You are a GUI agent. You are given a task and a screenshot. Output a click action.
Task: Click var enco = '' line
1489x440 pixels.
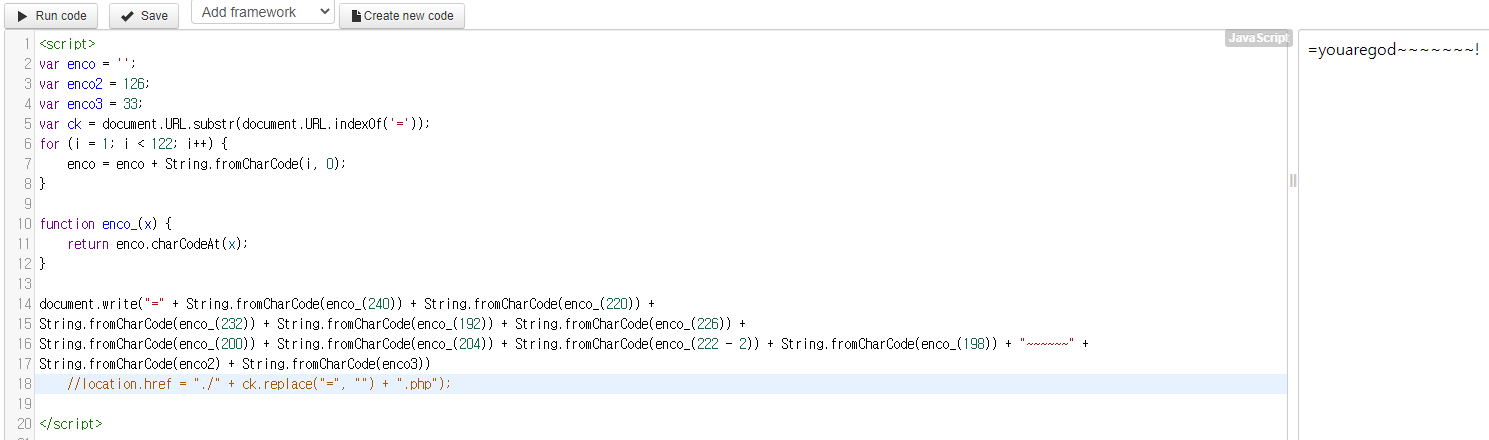[87, 64]
